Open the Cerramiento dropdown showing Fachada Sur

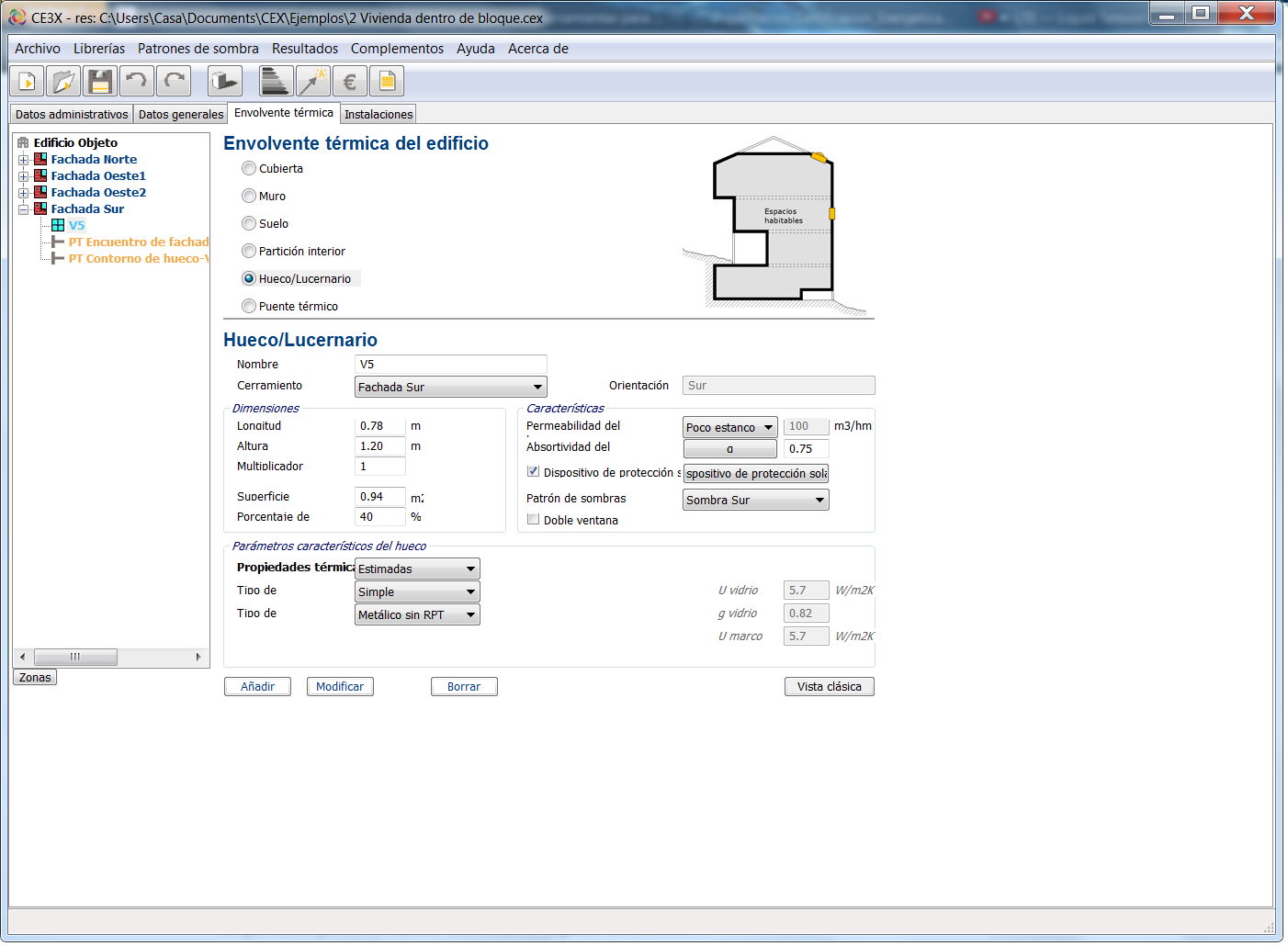point(450,388)
